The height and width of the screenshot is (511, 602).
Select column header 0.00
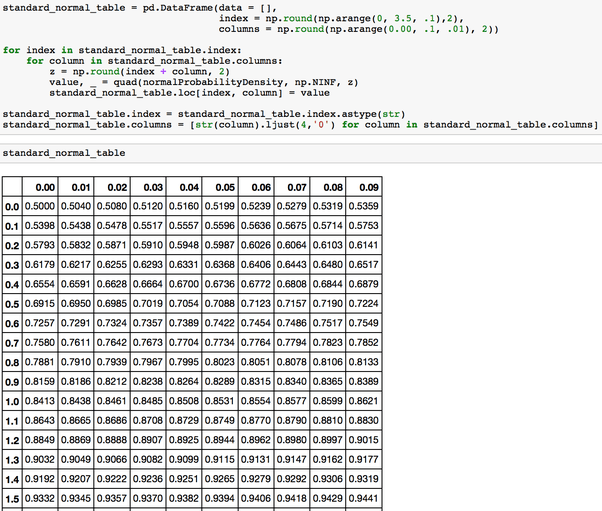click(x=40, y=187)
